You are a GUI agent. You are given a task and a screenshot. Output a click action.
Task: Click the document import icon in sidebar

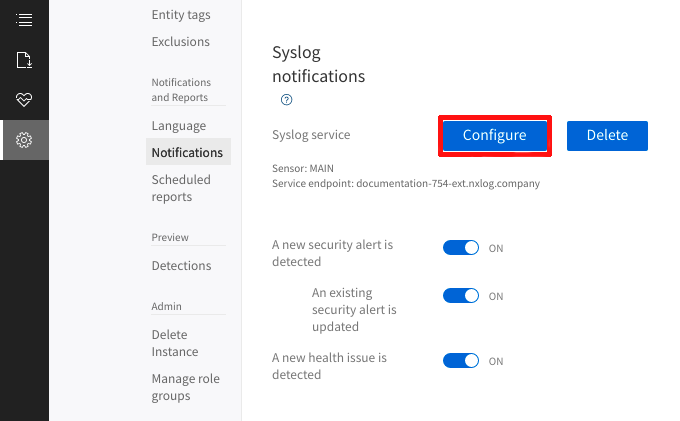tap(24, 60)
